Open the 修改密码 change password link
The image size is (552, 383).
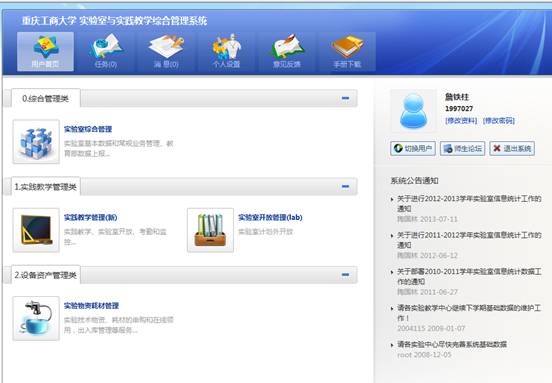(x=499, y=121)
